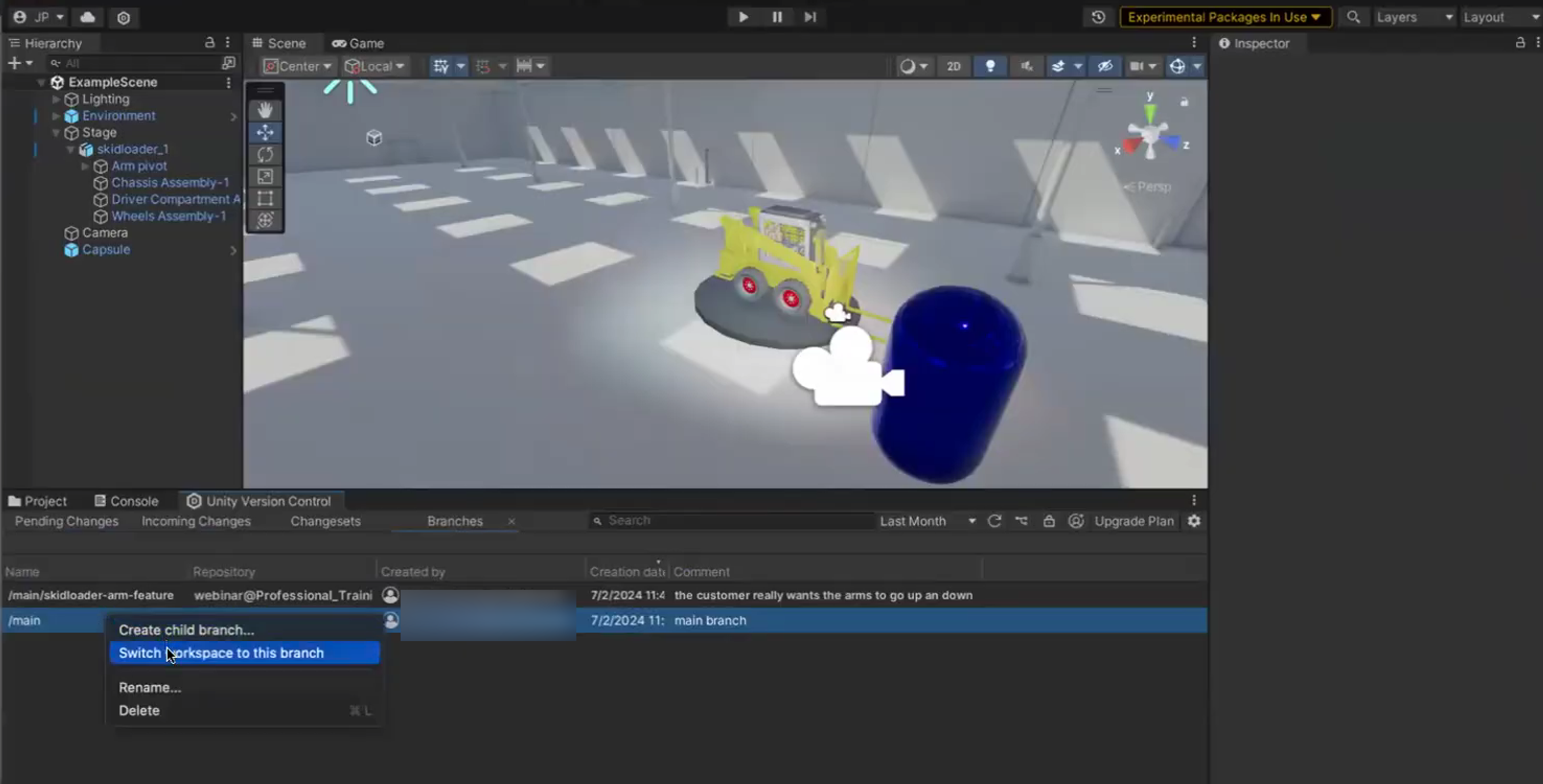Select the Rect transform tool
Viewport: 1543px width, 784px height.
click(x=265, y=198)
